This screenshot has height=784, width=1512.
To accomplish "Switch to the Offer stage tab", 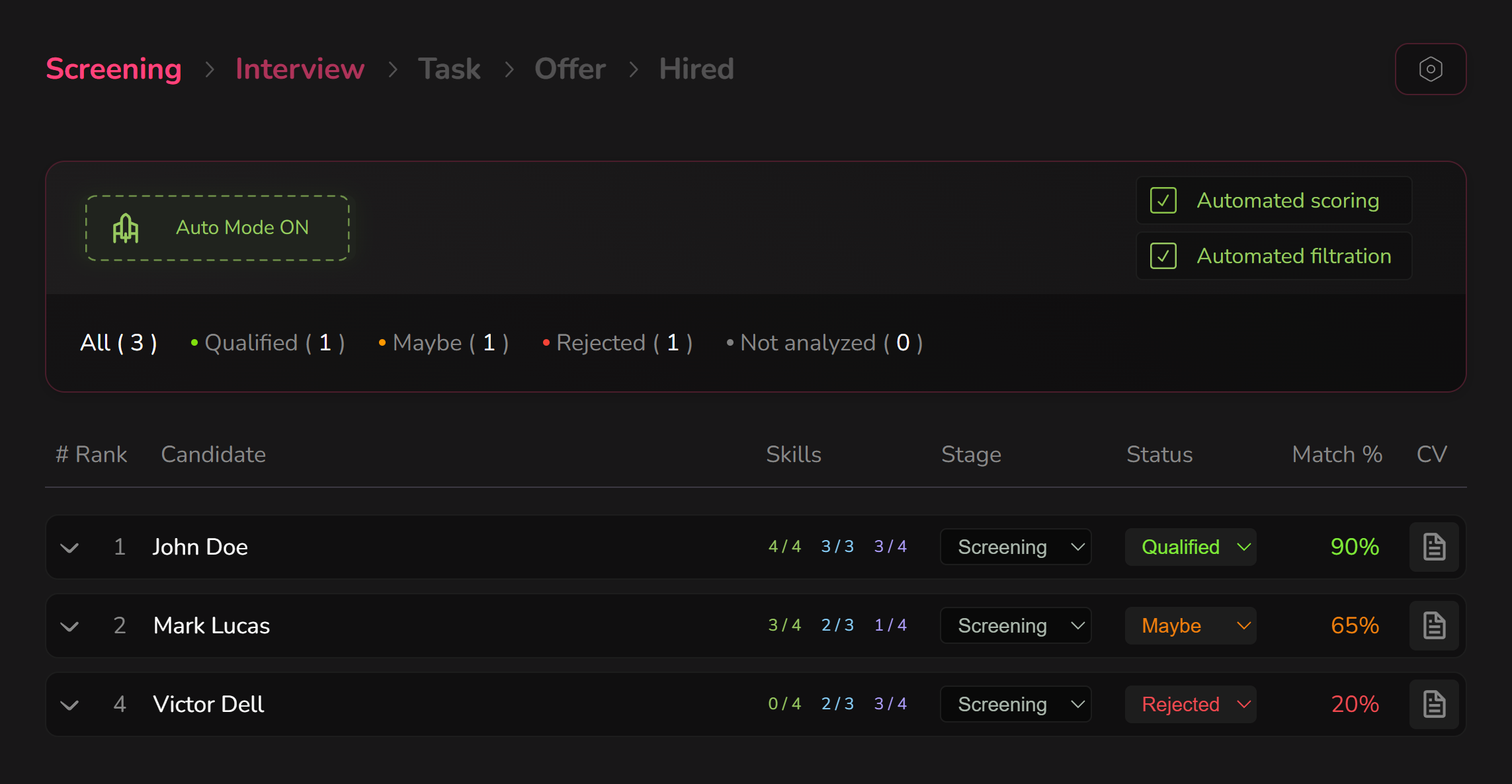I will pos(569,69).
